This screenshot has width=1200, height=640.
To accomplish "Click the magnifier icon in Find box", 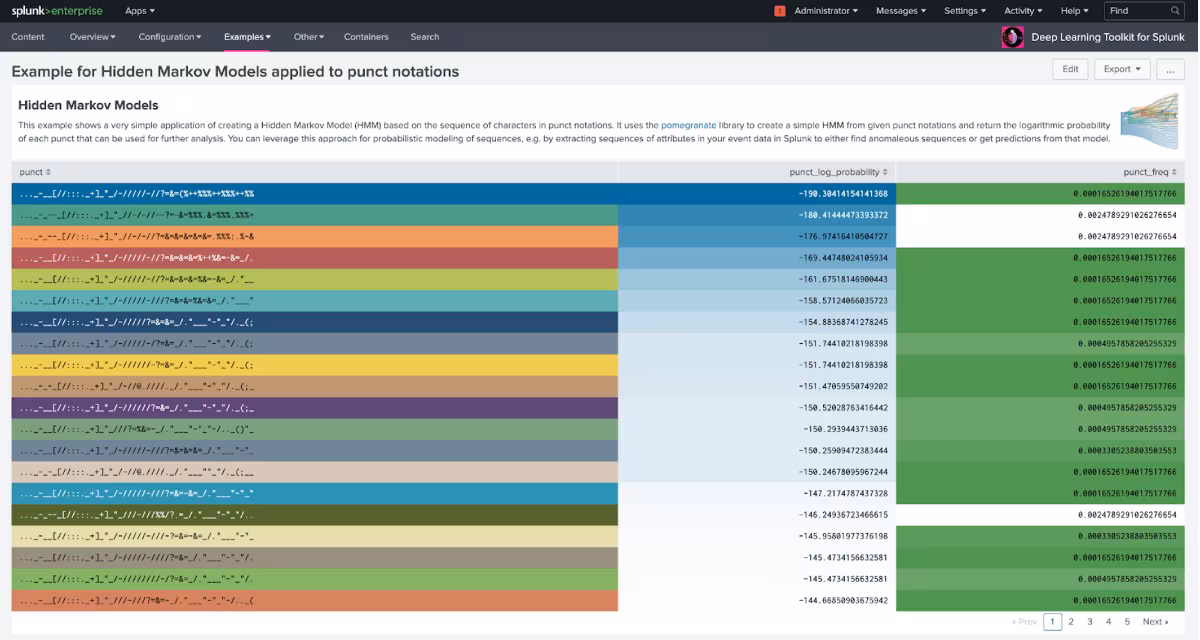I will tap(1175, 11).
